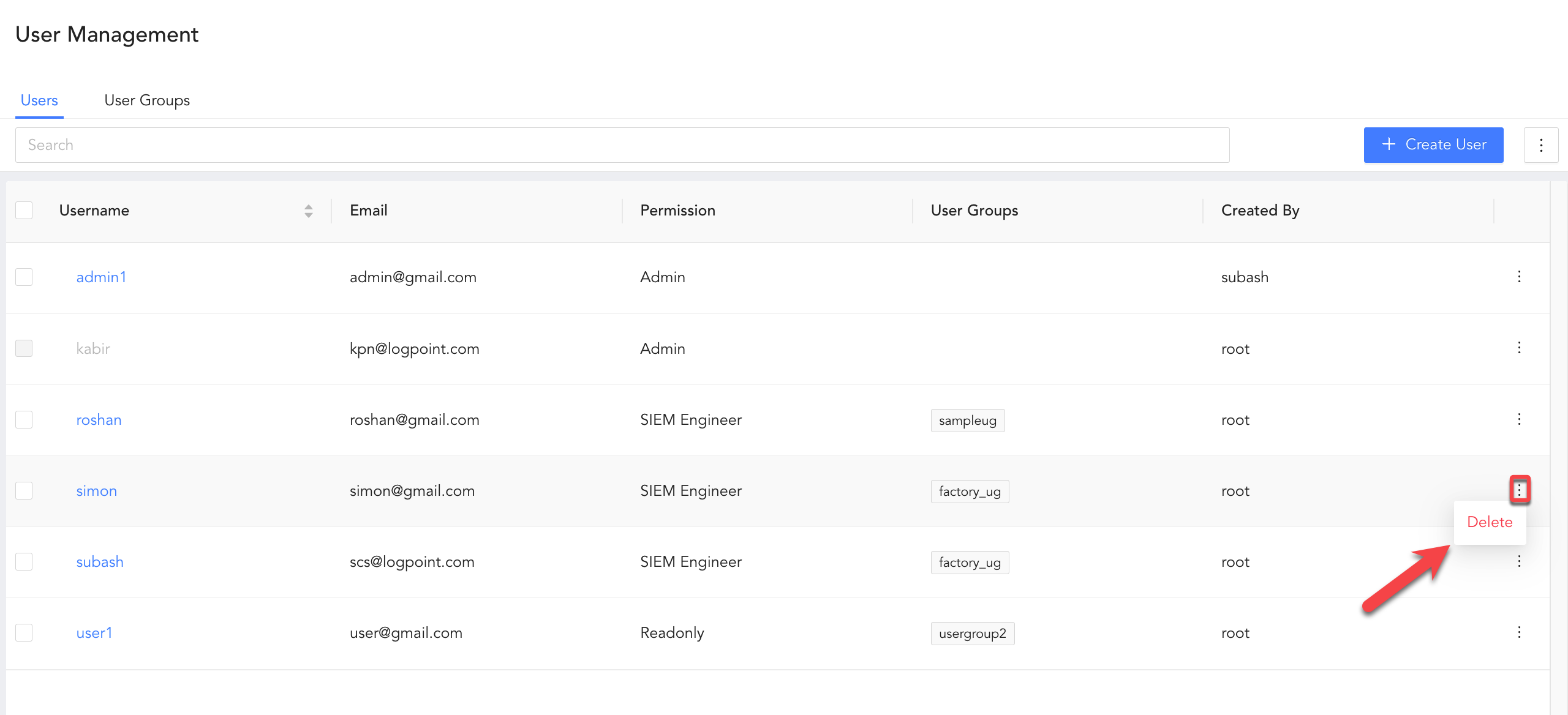The image size is (1568, 715).
Task: Open the simon user link
Action: click(x=97, y=491)
